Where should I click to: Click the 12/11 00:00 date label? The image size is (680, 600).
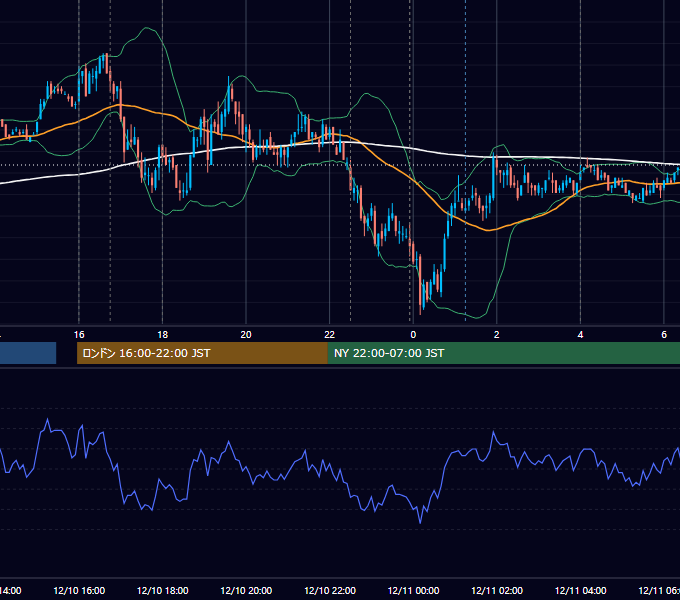[413, 591]
